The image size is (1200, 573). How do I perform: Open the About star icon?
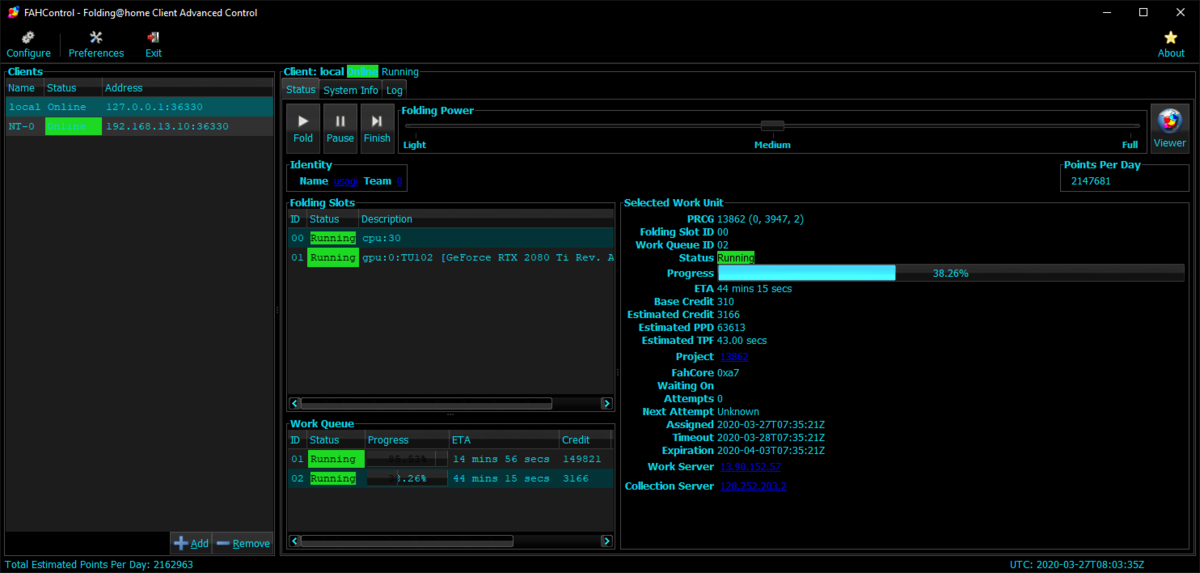tap(1171, 45)
